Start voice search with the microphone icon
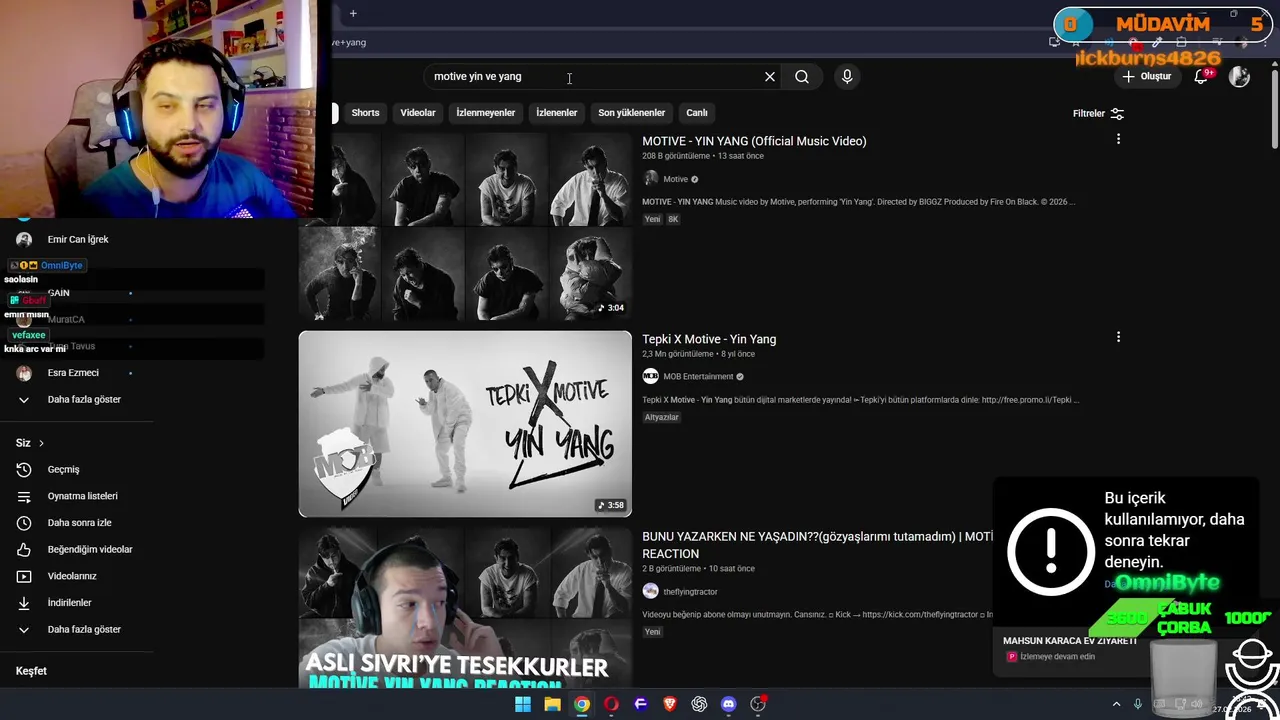Viewport: 1280px width, 720px height. tap(847, 77)
